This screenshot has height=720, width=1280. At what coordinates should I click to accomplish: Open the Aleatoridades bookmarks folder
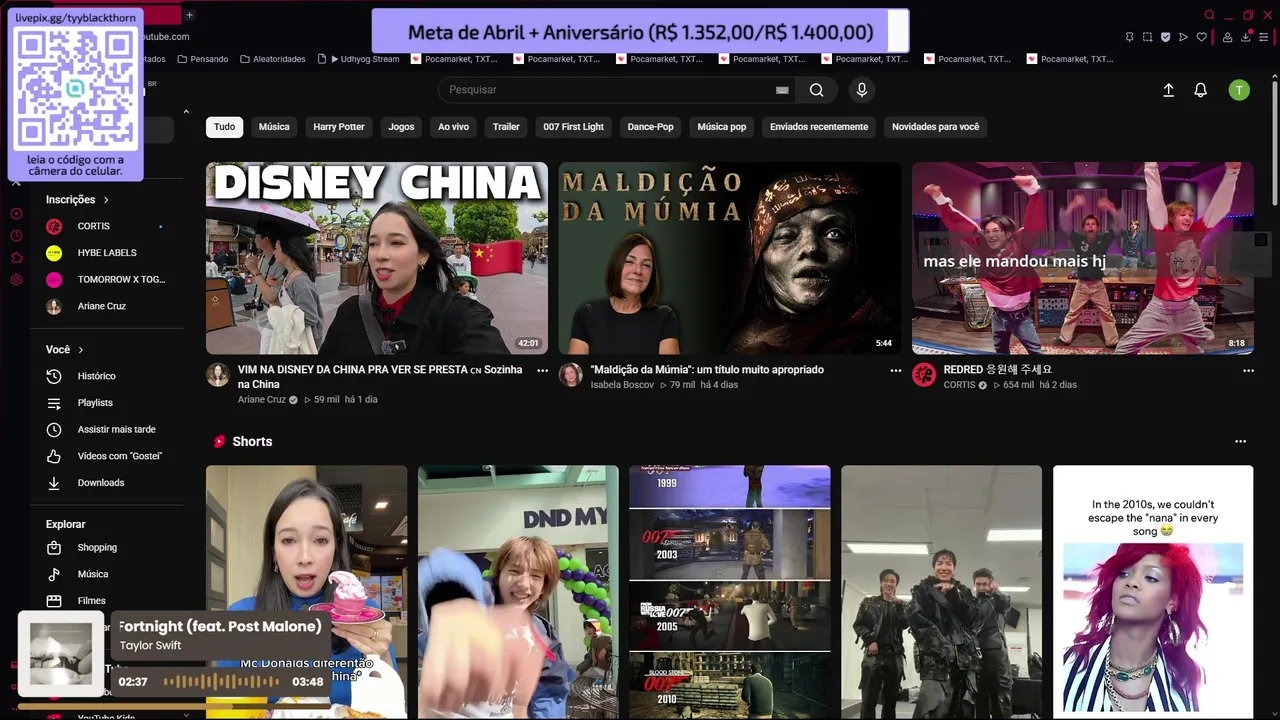273,59
